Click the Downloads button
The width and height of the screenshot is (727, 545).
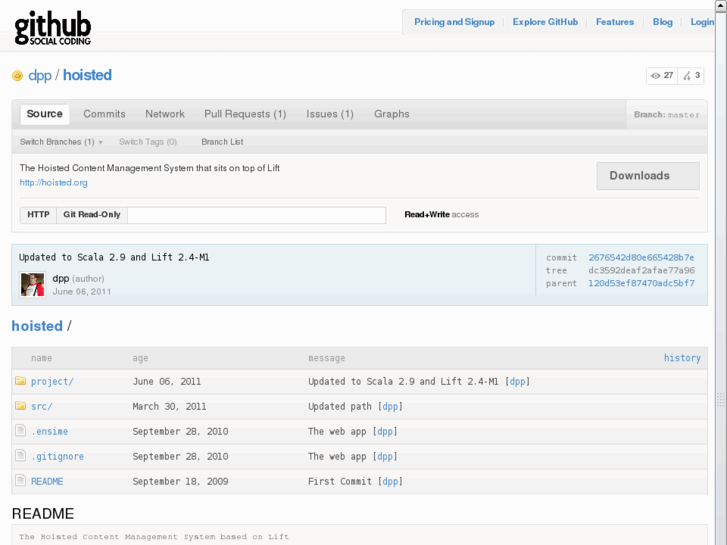pyautogui.click(x=648, y=176)
